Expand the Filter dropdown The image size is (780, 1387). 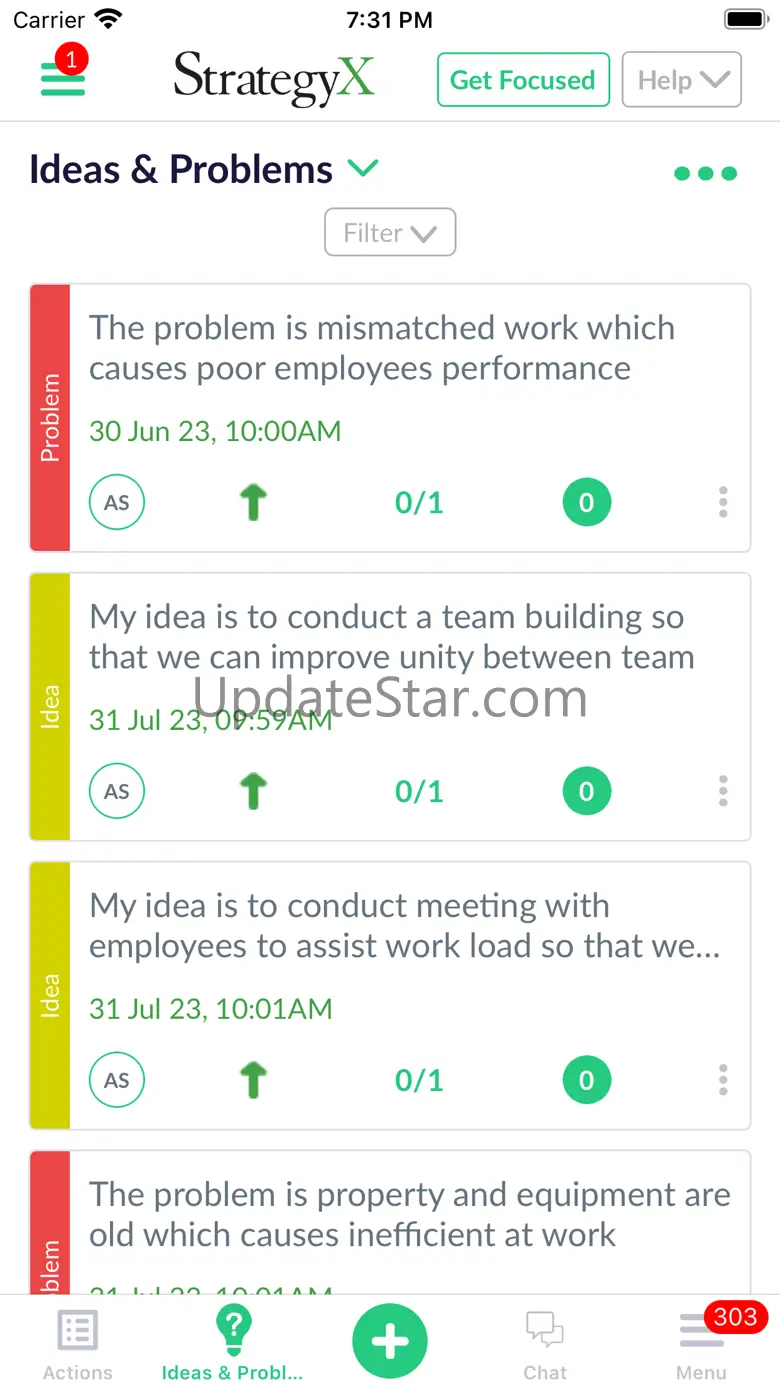click(390, 232)
